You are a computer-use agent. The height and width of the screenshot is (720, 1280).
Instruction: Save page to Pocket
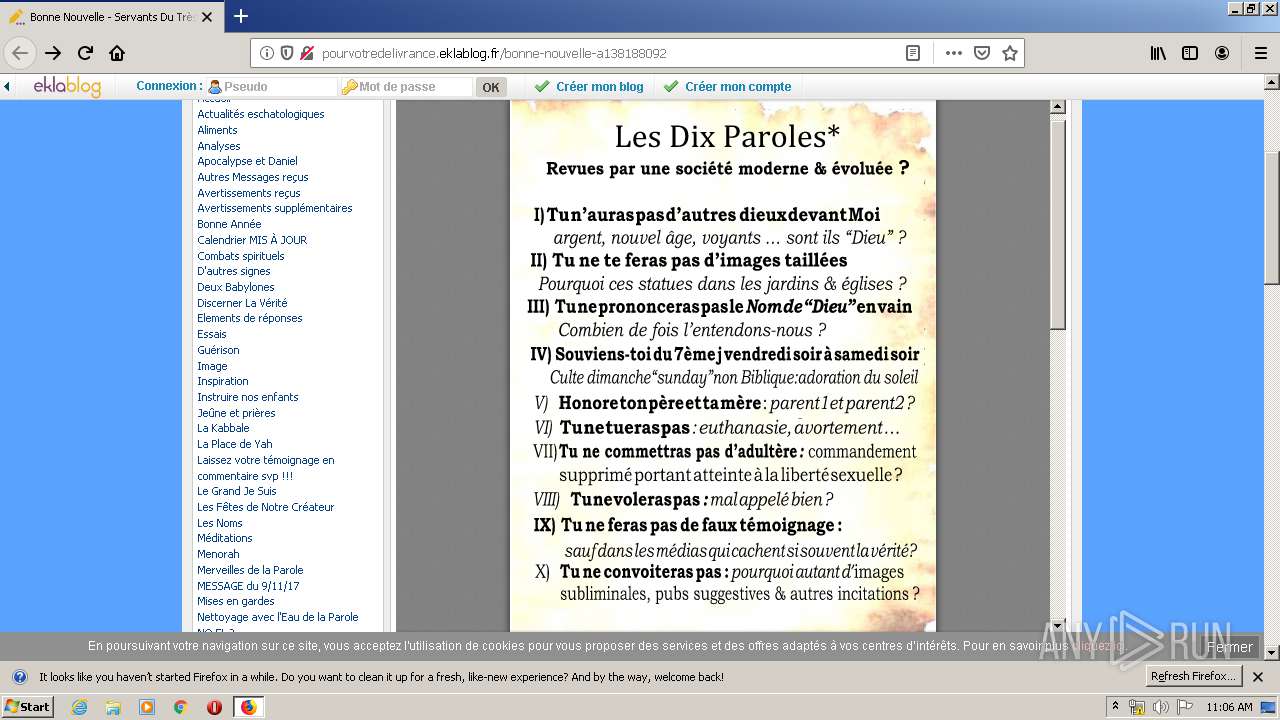[982, 53]
